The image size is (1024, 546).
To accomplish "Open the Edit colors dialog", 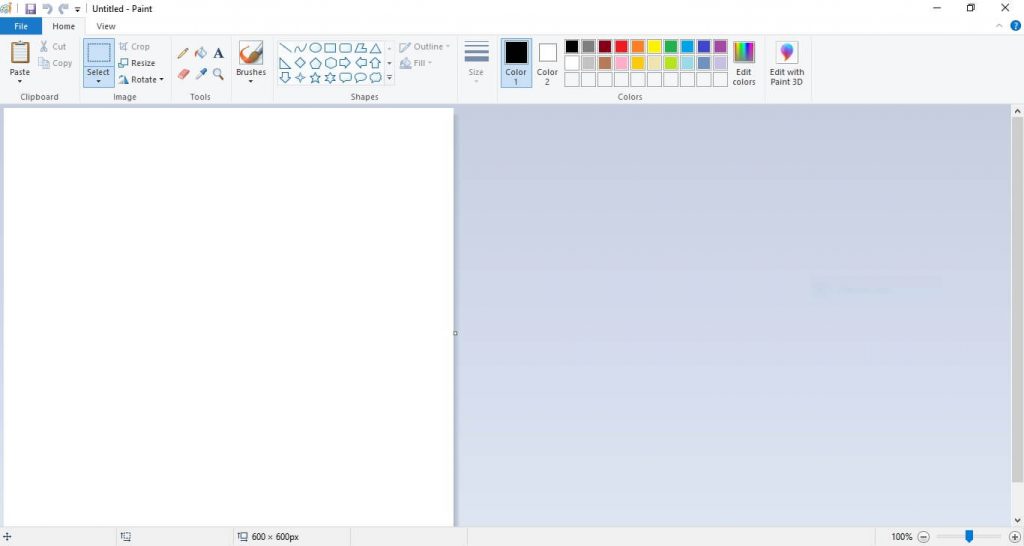I will pos(744,63).
